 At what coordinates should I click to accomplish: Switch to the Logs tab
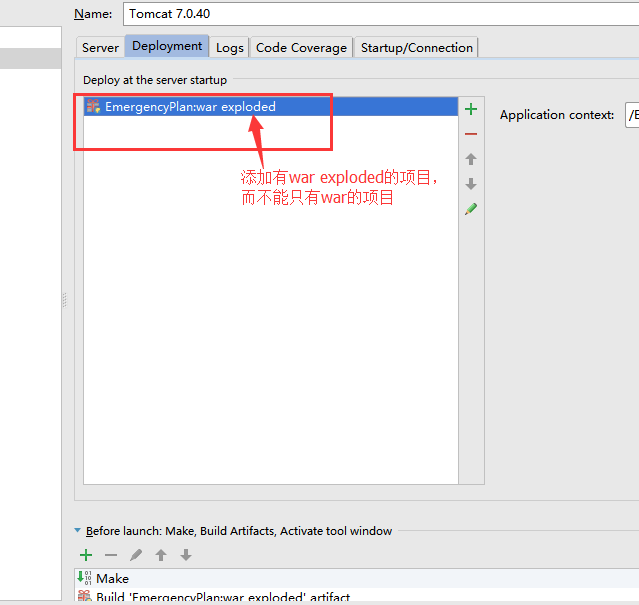(230, 48)
